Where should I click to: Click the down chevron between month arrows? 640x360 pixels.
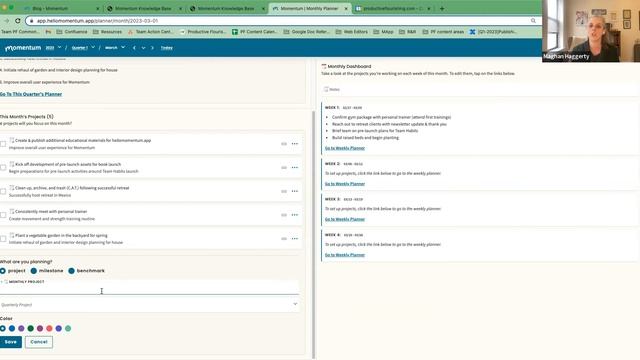click(143, 48)
